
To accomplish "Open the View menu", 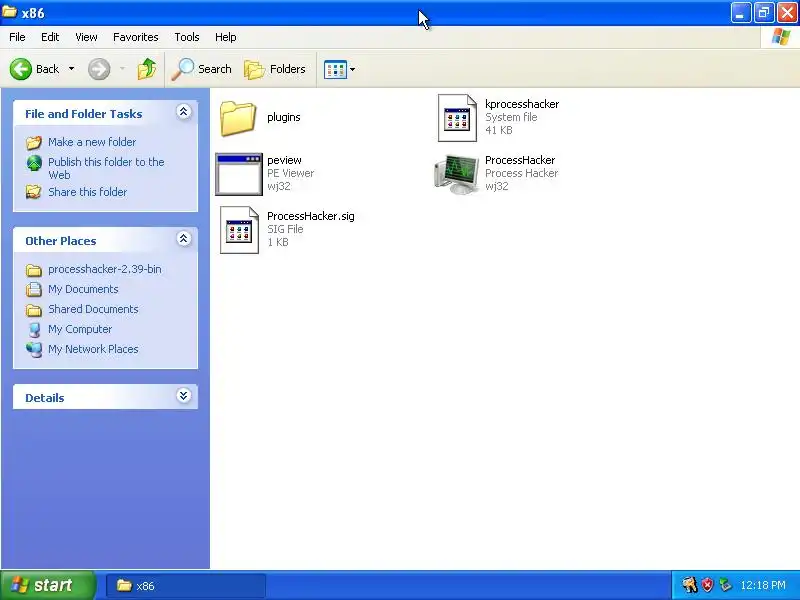I will tap(86, 37).
